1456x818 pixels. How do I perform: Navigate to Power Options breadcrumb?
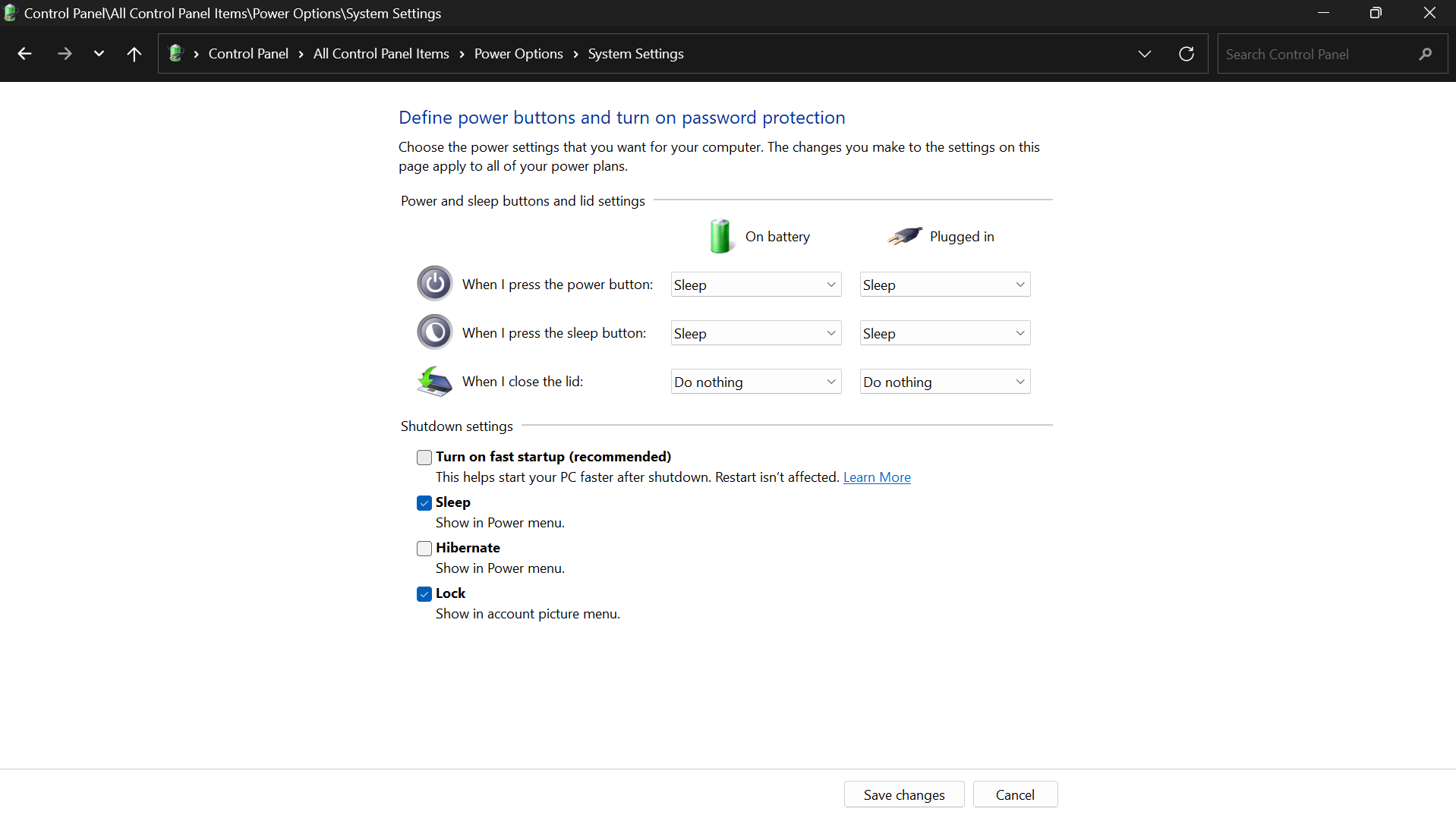click(518, 54)
